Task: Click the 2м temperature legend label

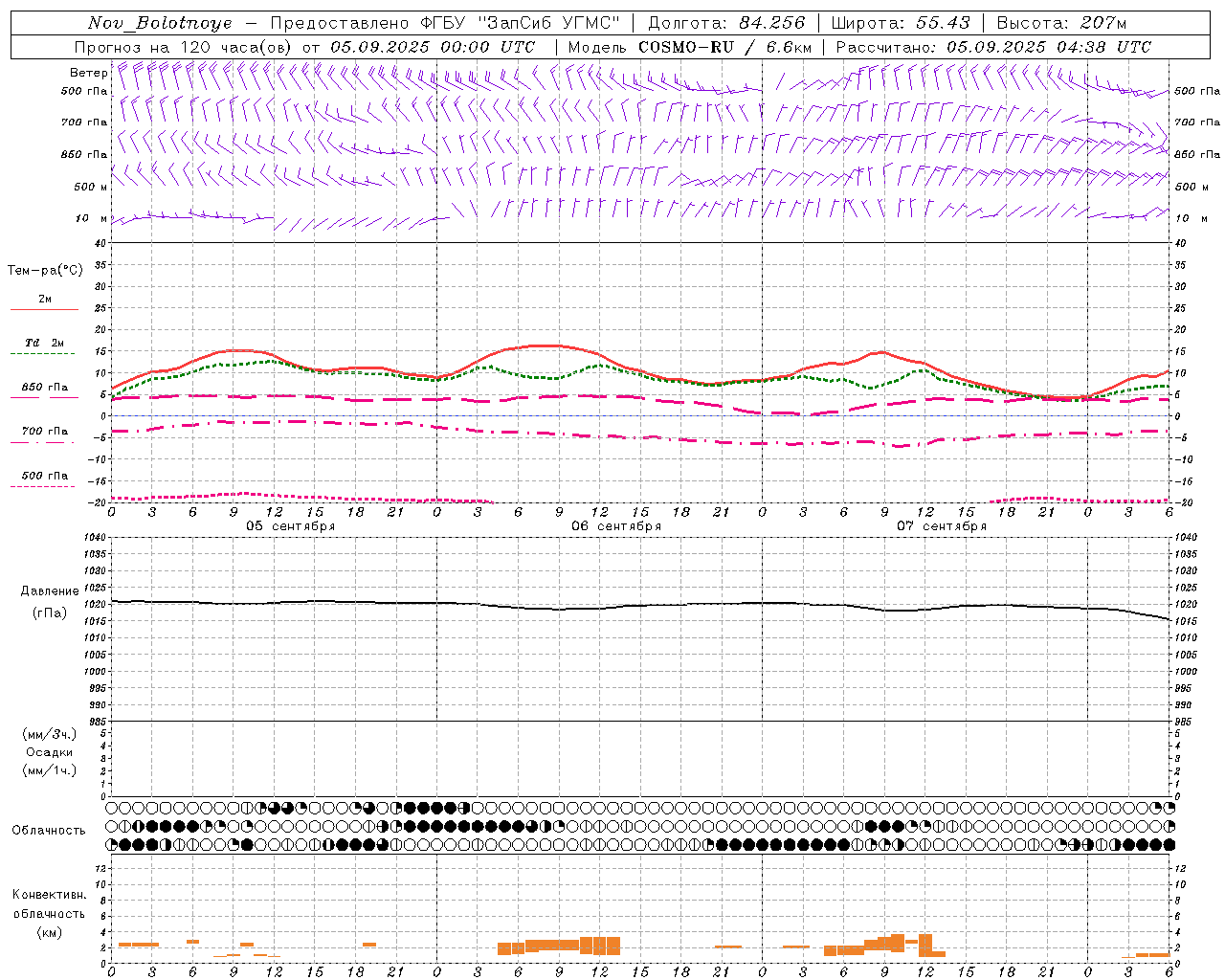Action: point(45,300)
